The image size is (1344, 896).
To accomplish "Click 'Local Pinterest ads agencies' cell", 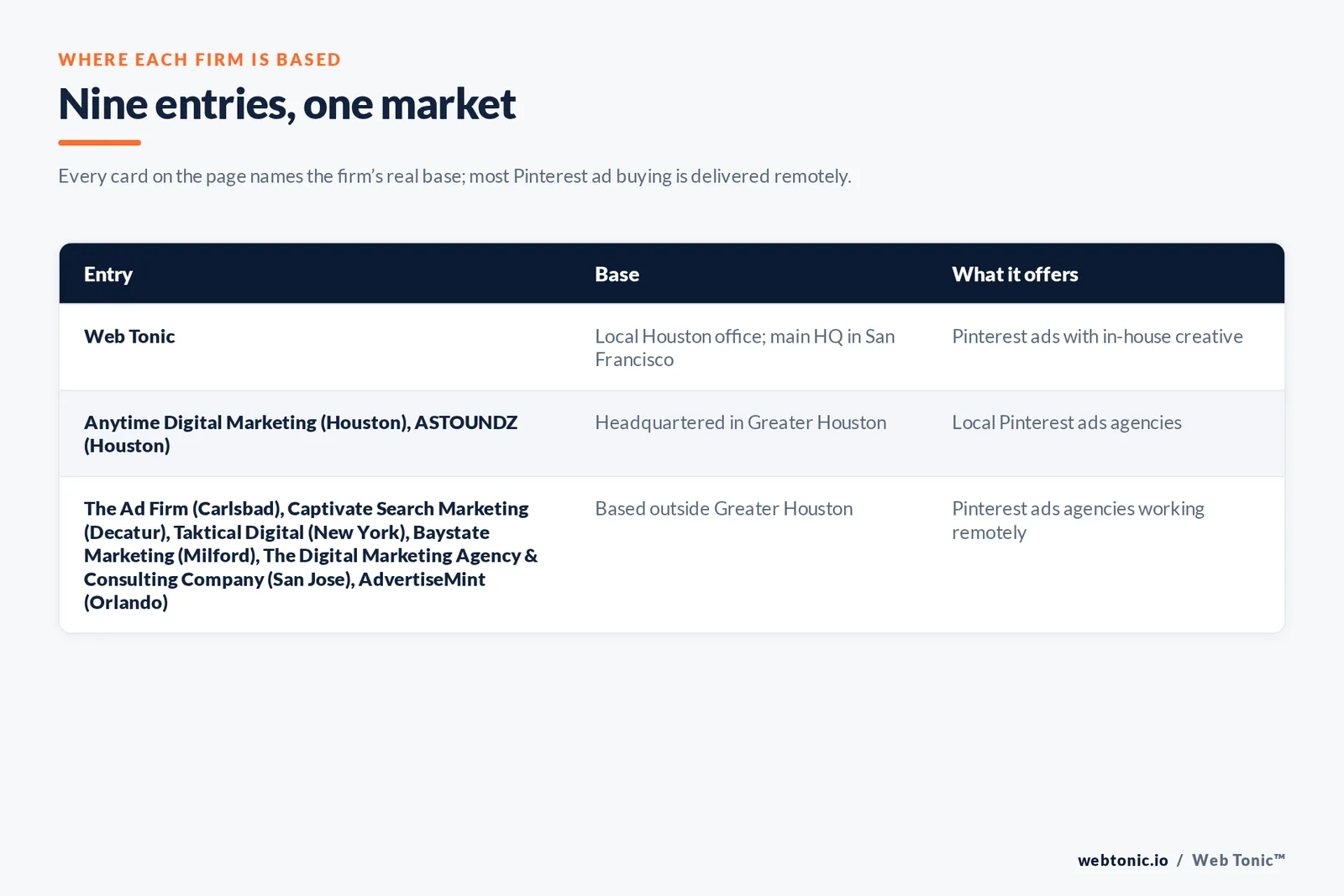I will click(x=1067, y=423).
